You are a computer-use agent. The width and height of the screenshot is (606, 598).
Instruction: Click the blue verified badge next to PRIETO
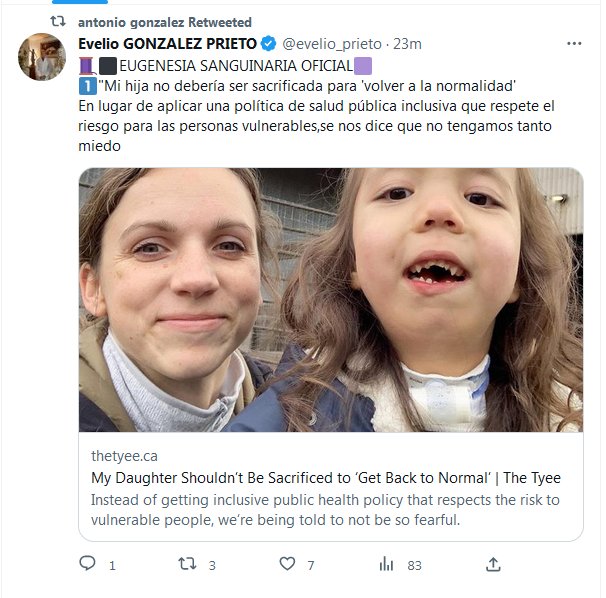click(x=268, y=44)
